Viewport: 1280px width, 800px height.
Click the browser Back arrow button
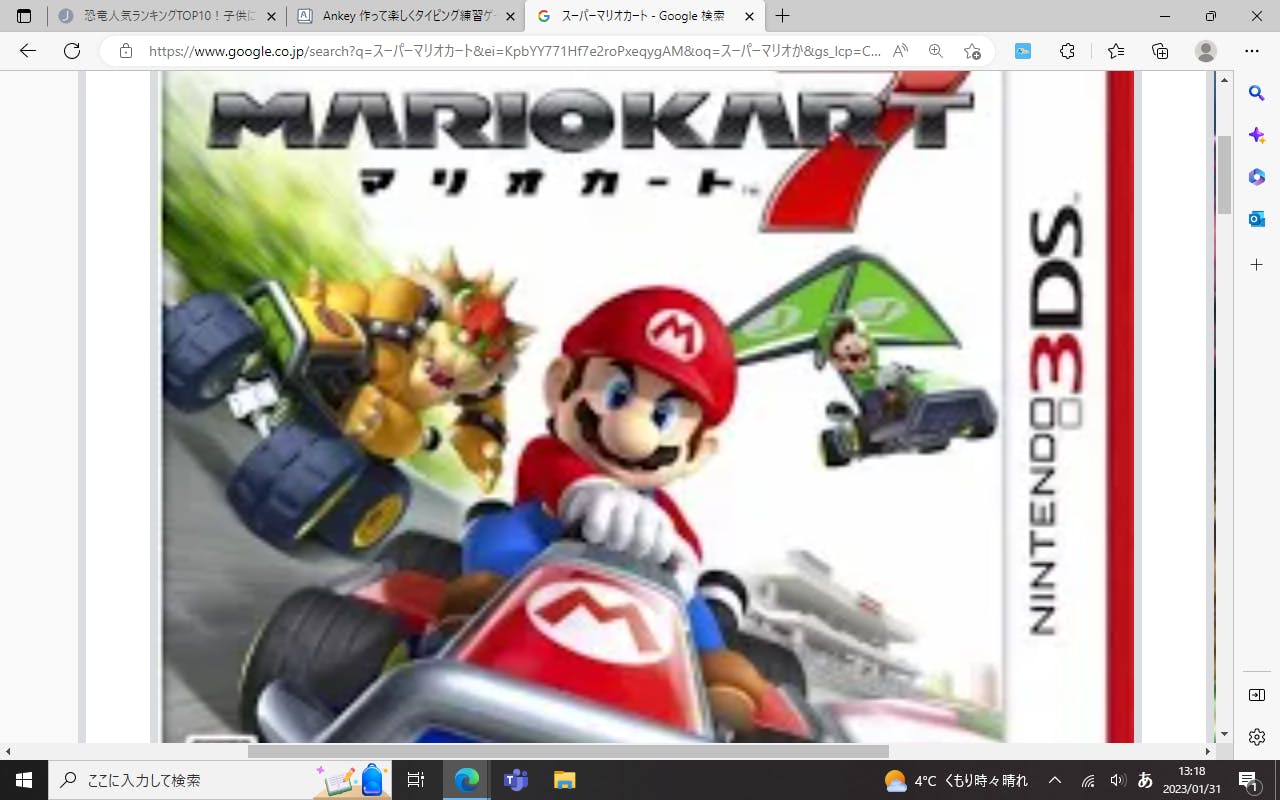pyautogui.click(x=28, y=51)
